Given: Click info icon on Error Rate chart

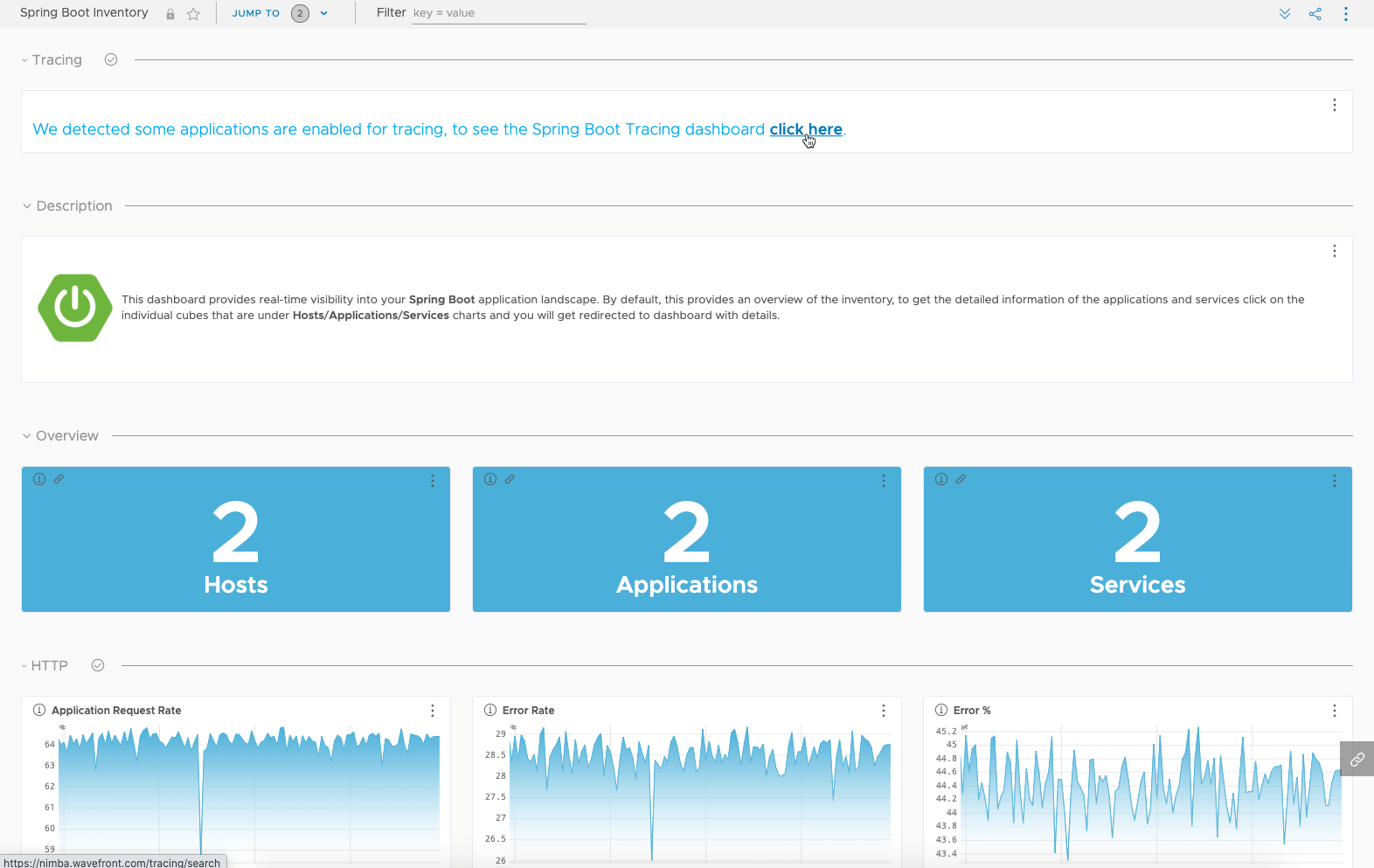Looking at the screenshot, I should click(x=490, y=710).
